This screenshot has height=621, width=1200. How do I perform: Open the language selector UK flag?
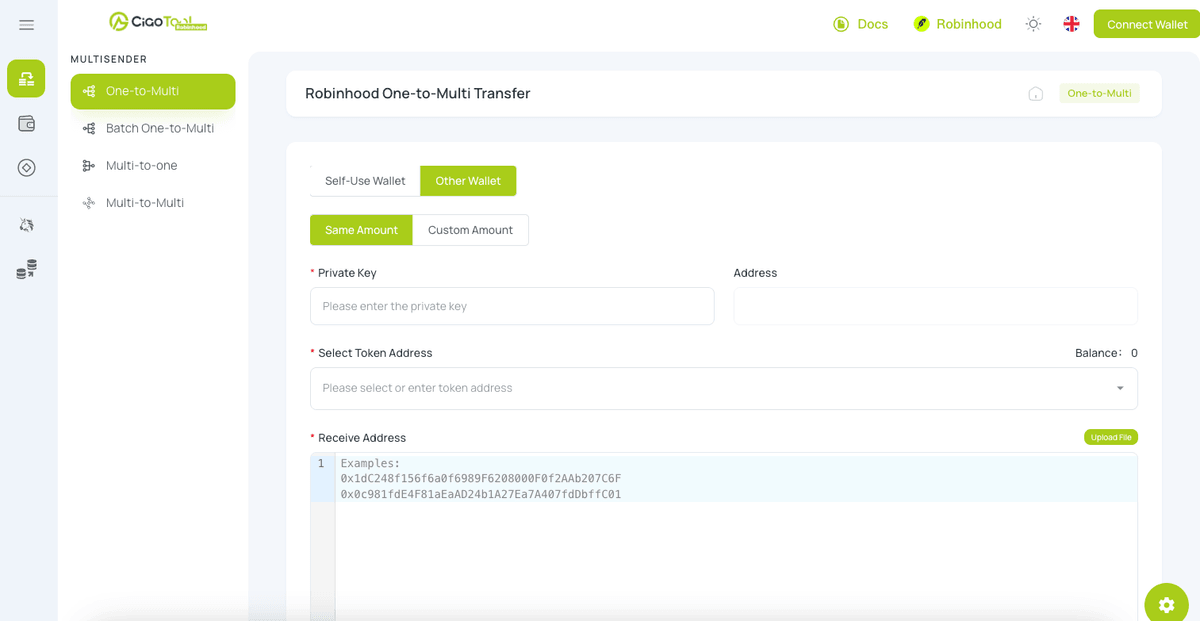tap(1071, 24)
